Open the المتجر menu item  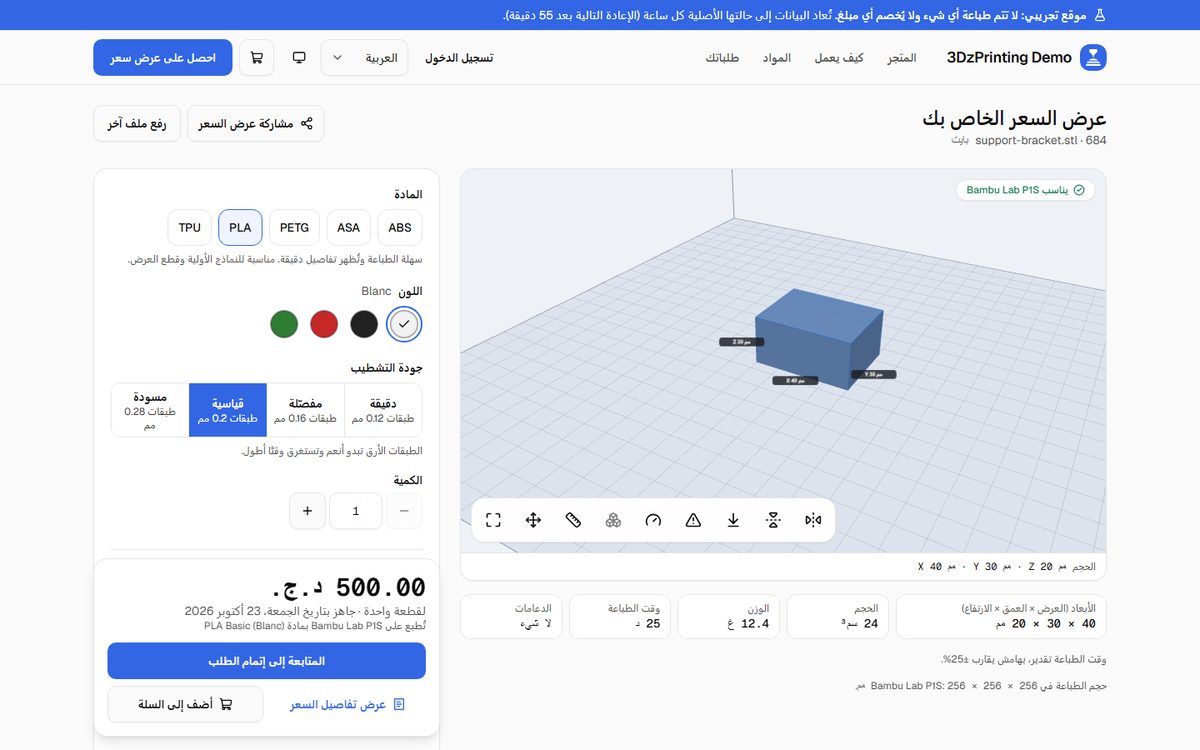point(902,57)
